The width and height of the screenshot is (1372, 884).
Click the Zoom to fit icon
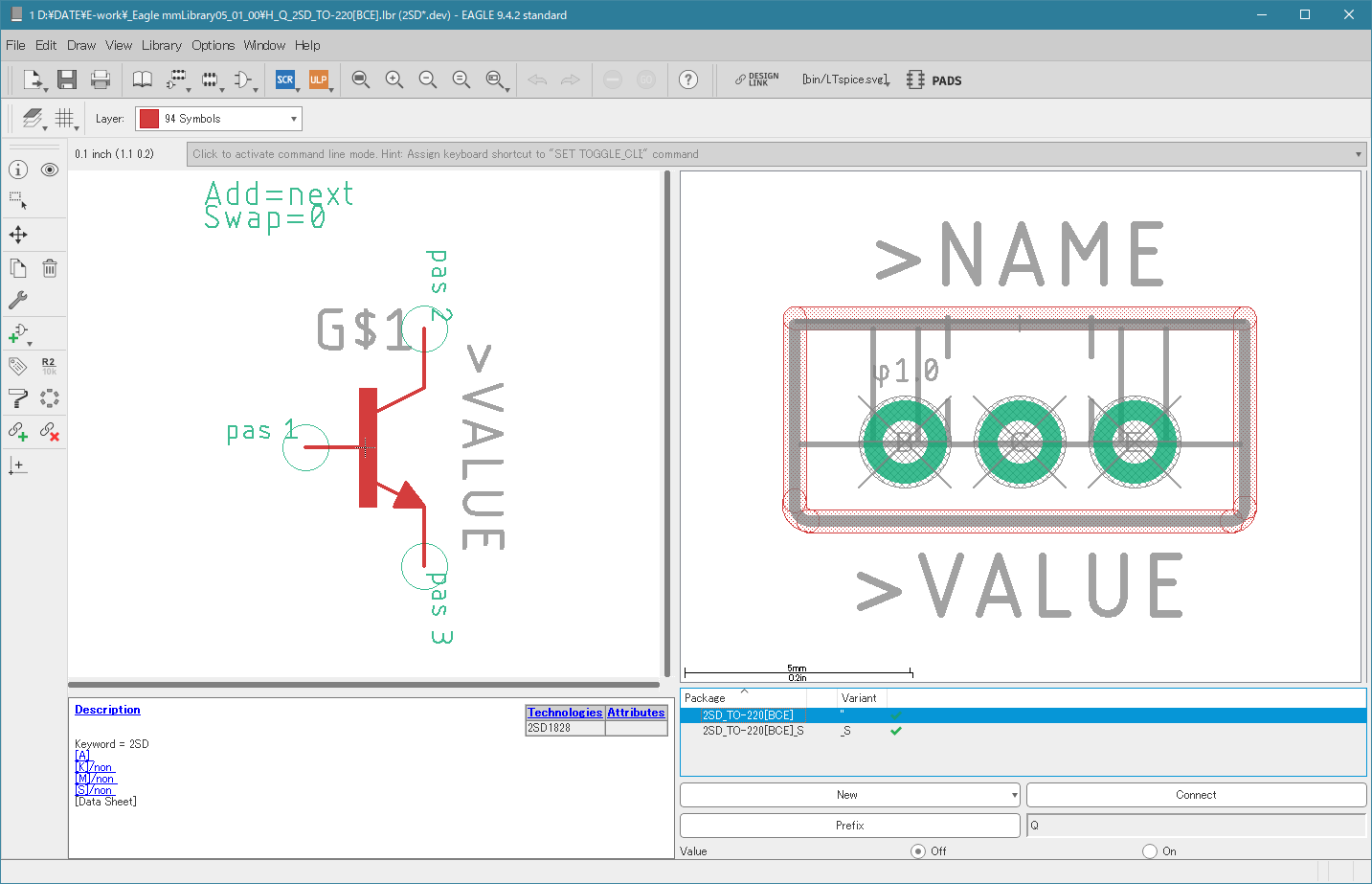360,79
